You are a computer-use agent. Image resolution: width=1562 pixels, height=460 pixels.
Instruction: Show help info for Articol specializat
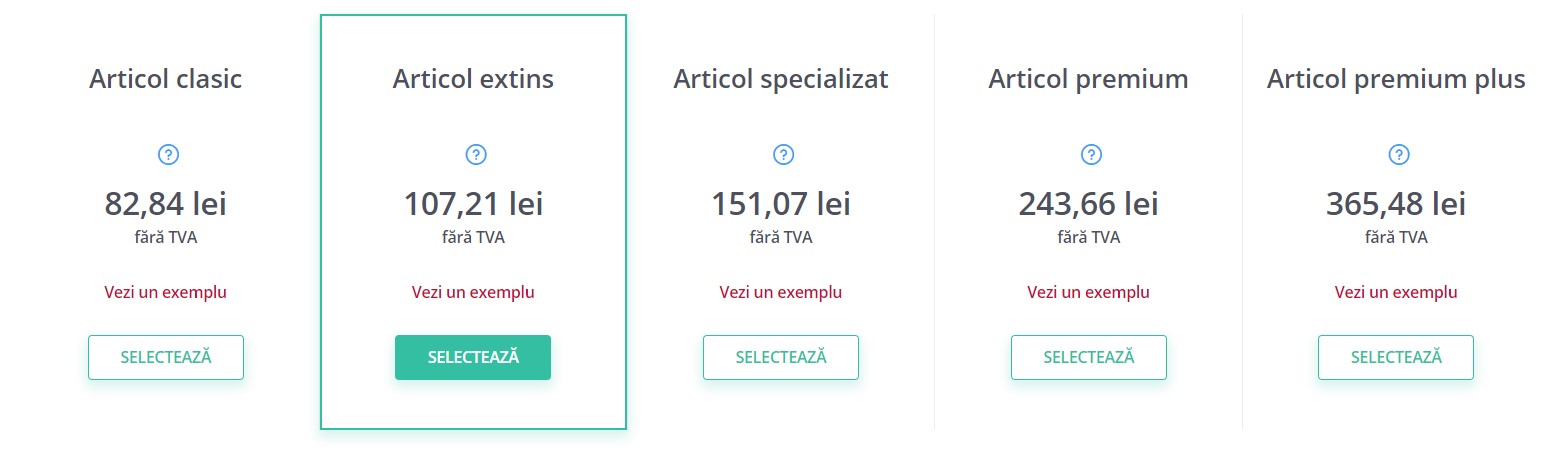click(x=783, y=155)
